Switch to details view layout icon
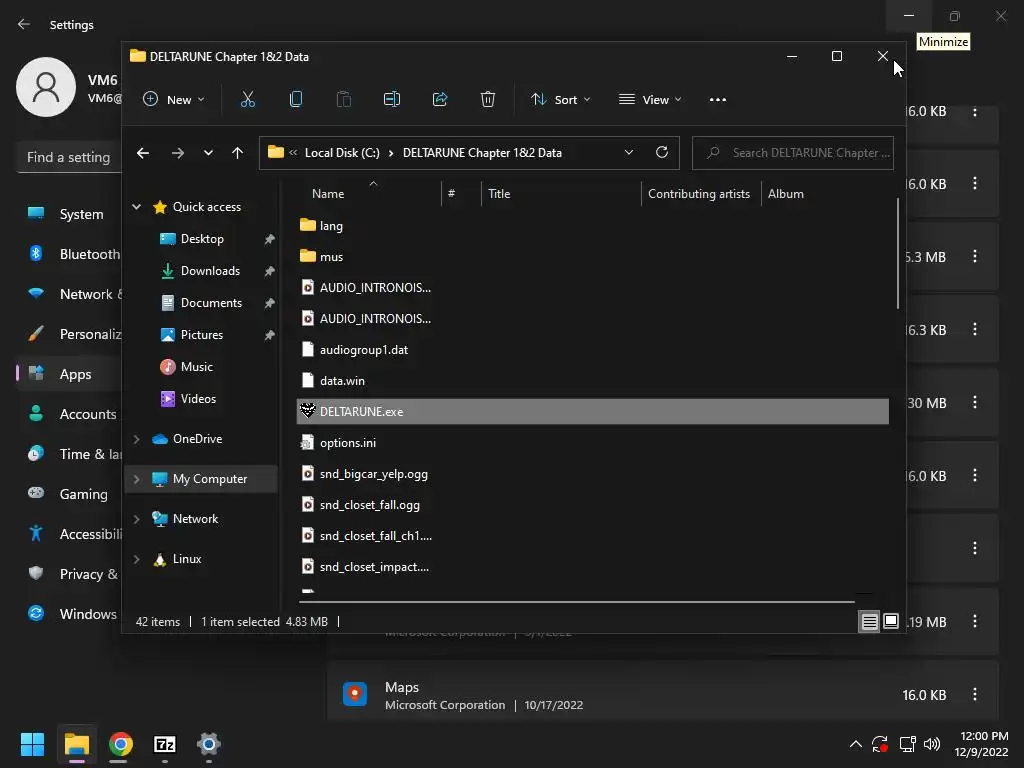This screenshot has width=1024, height=768. click(869, 622)
